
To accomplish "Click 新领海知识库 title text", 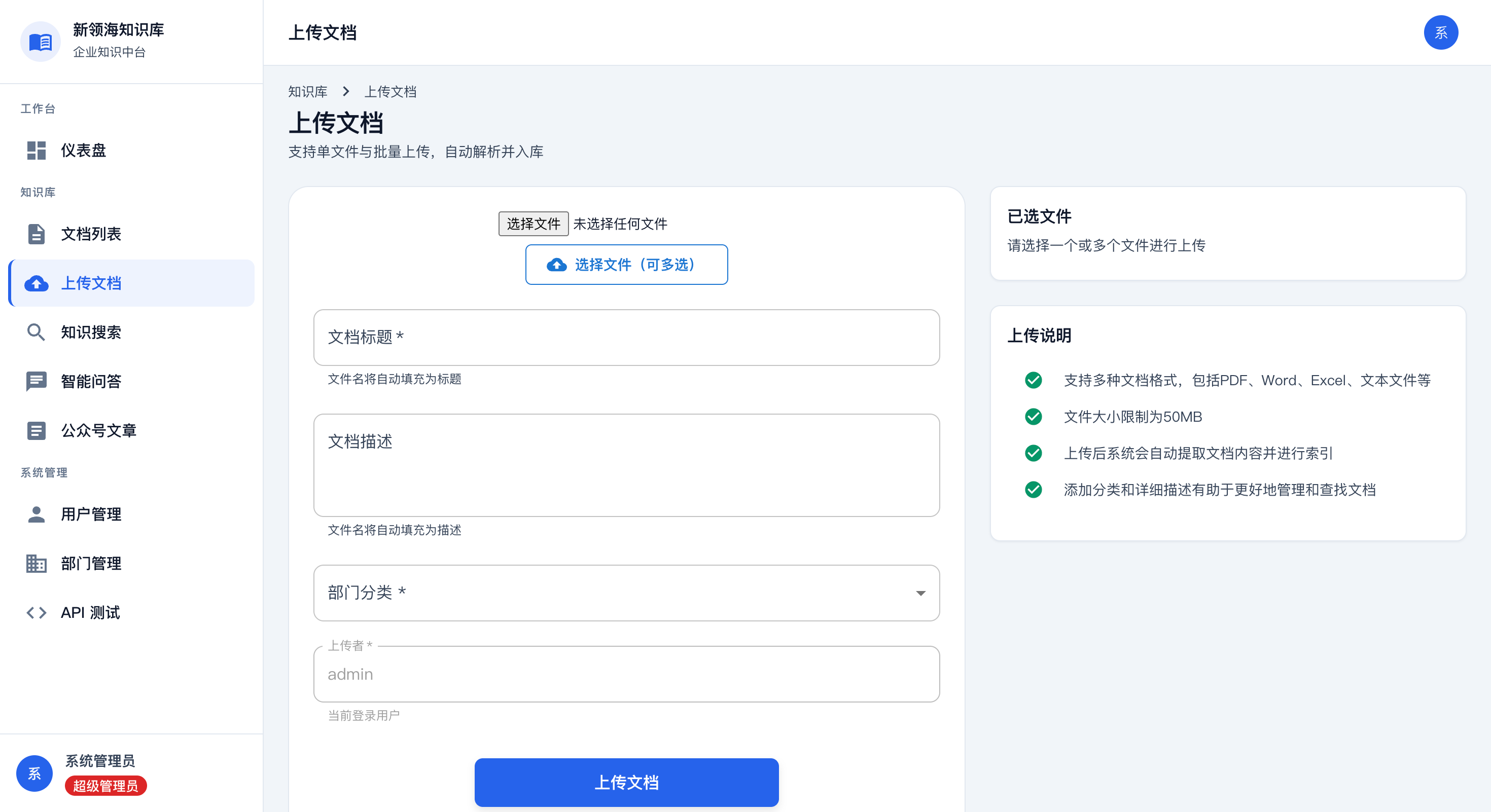I will coord(118,30).
